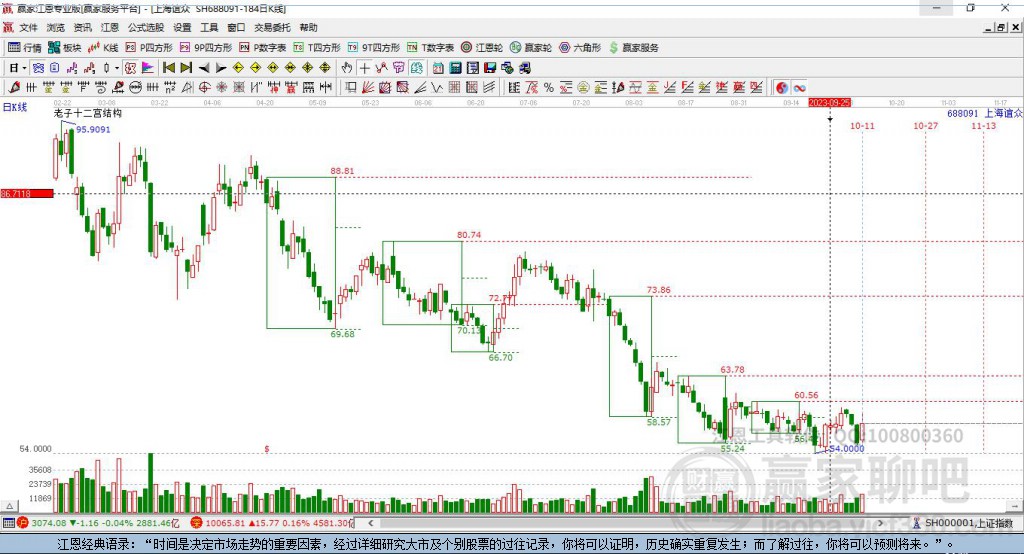Launch the 赢家轮 wheel tool
1024x554 pixels.
531,48
